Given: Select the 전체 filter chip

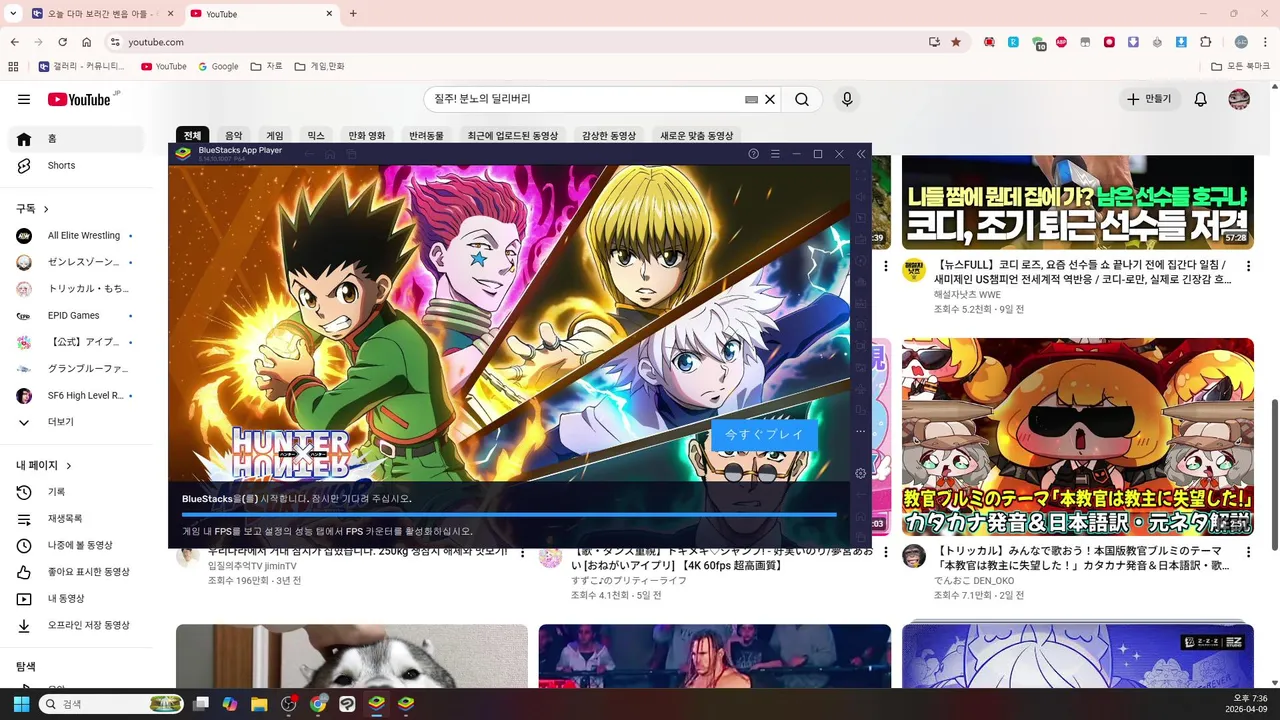Looking at the screenshot, I should click(192, 135).
